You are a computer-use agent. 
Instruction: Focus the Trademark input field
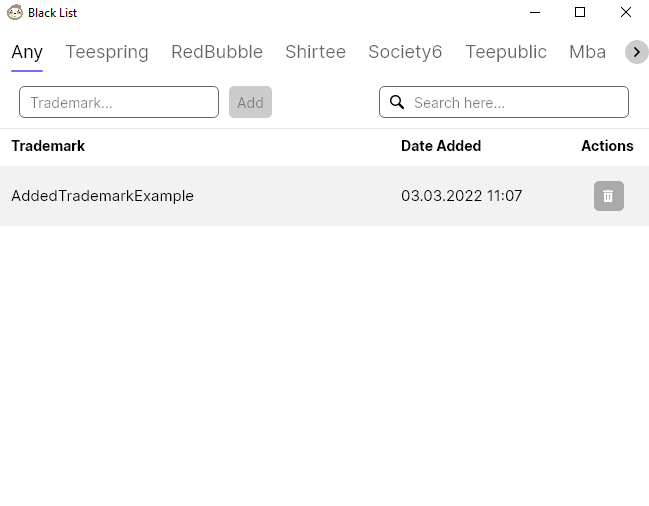point(119,102)
